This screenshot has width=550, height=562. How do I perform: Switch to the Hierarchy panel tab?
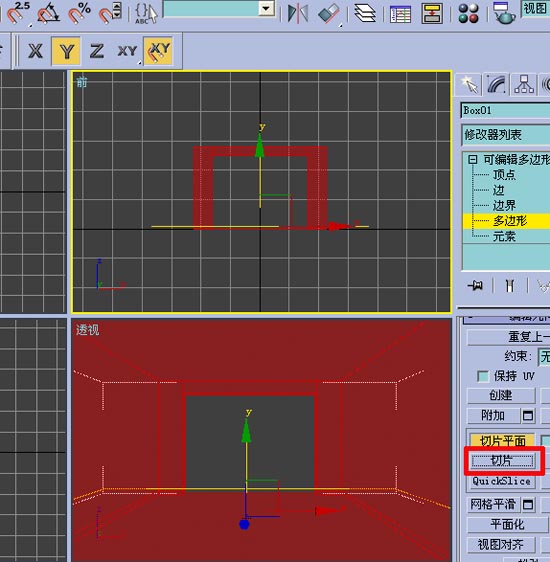click(x=523, y=85)
